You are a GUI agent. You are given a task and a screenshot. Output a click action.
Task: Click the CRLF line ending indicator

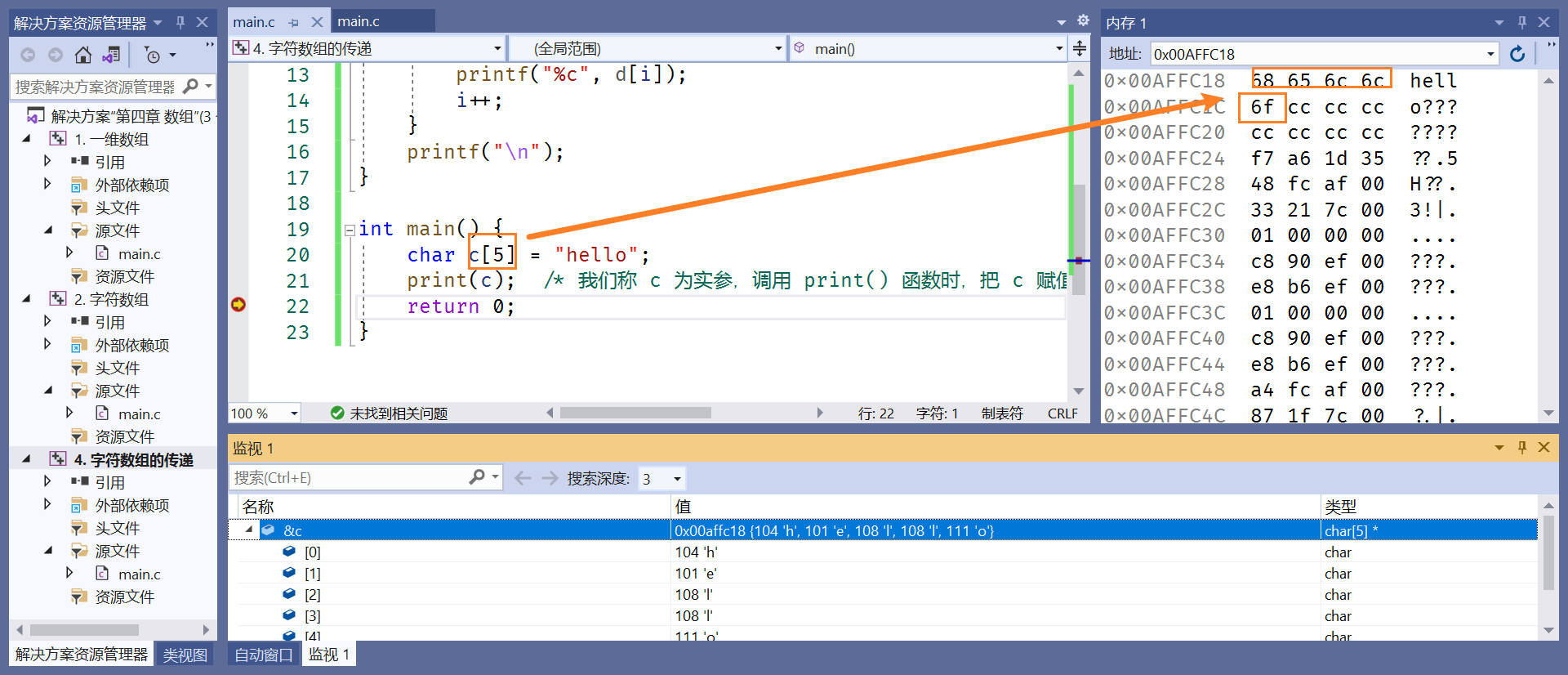1062,413
